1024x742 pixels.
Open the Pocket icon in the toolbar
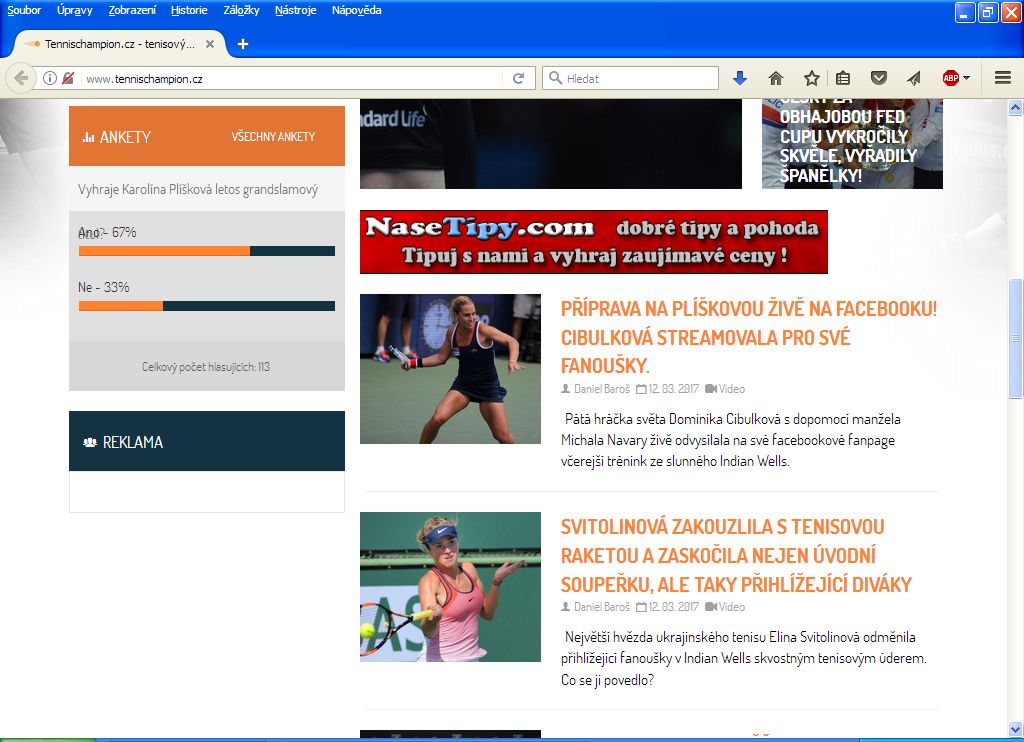pyautogui.click(x=878, y=78)
